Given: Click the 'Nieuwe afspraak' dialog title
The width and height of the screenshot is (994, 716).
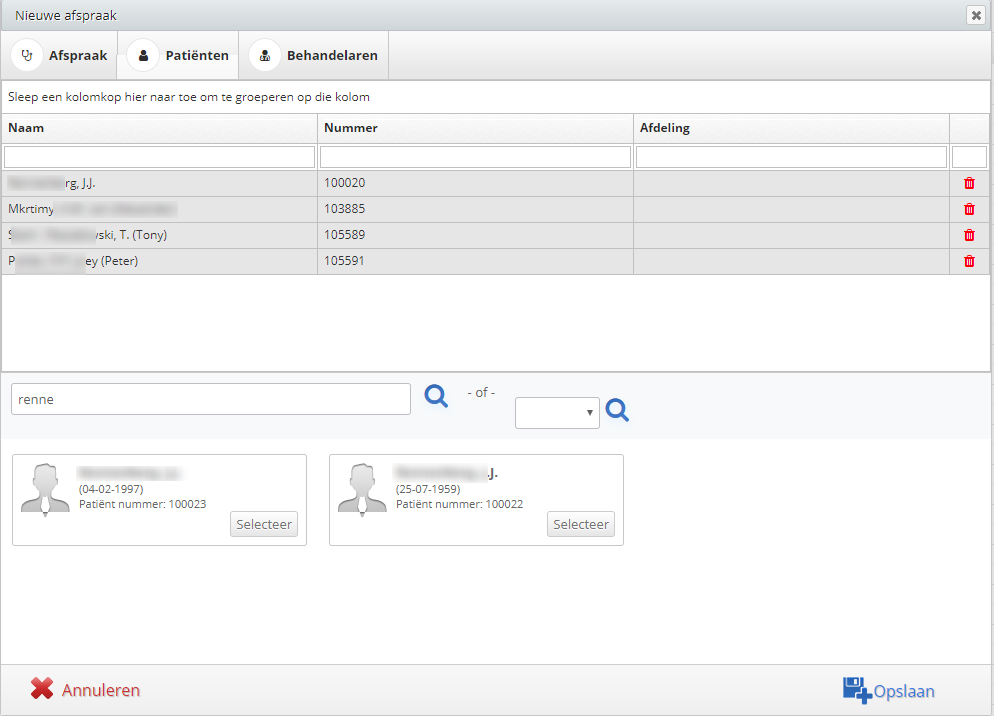Looking at the screenshot, I should pyautogui.click(x=66, y=15).
